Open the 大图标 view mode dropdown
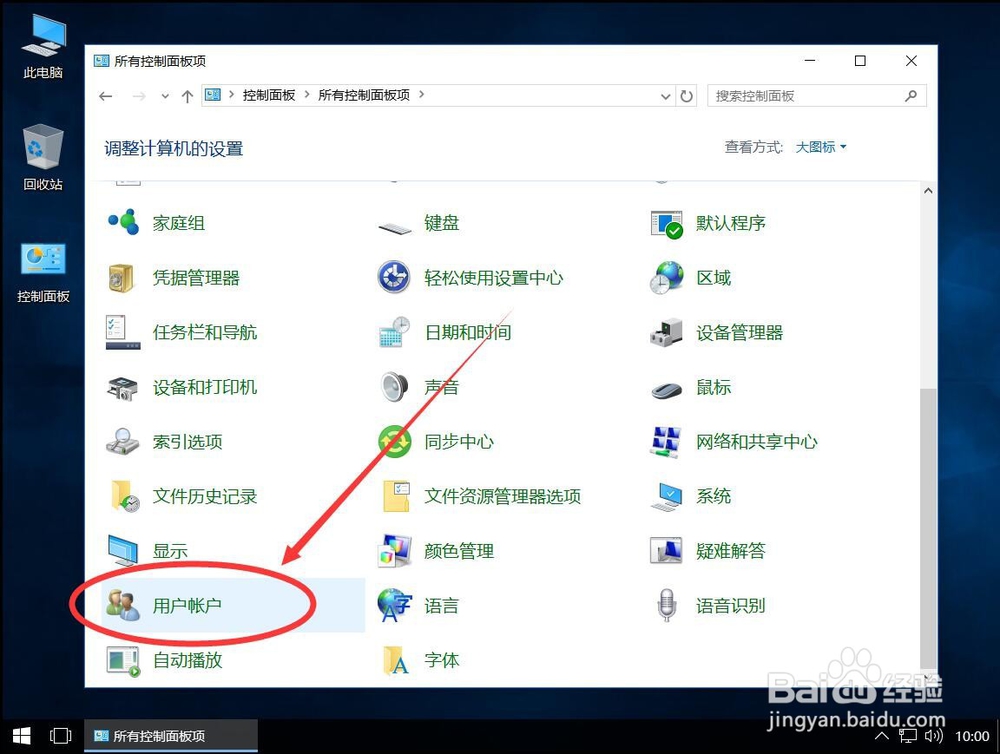 click(x=819, y=146)
